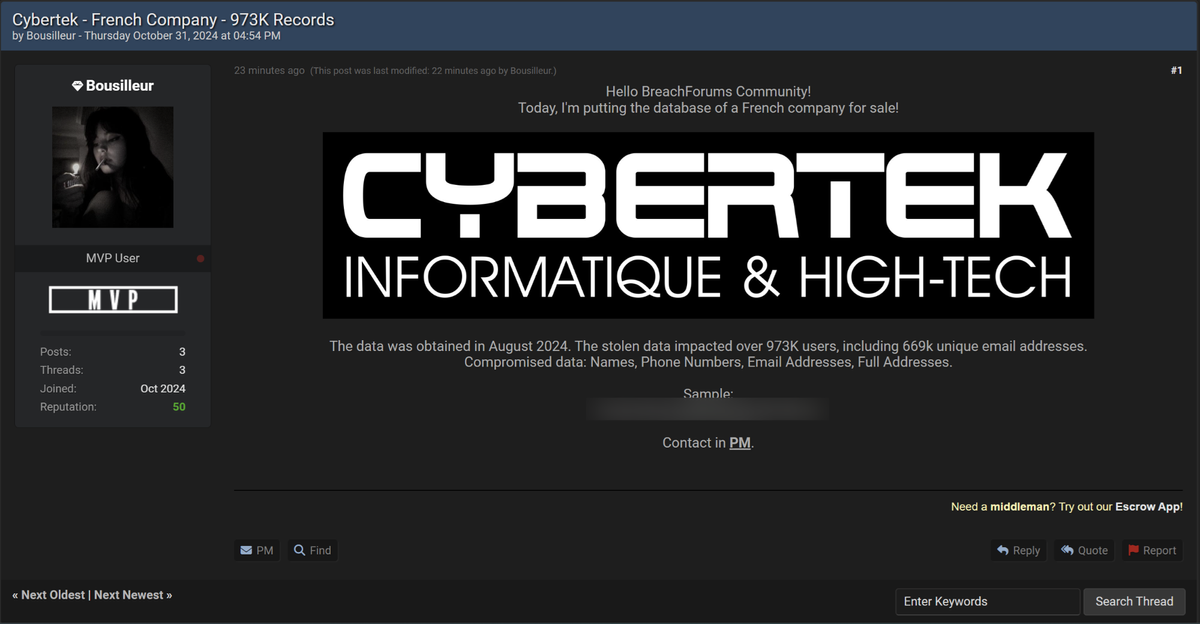Click the Enter Keywords search field

pos(986,601)
